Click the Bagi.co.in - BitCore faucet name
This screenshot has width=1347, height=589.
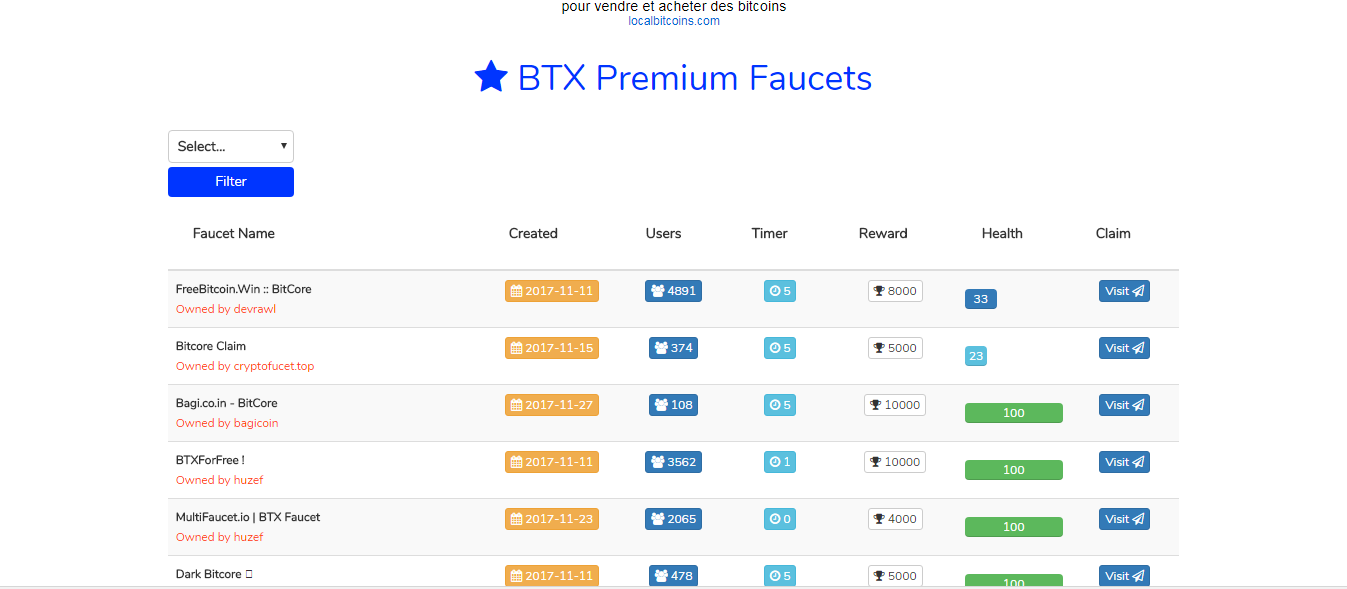(227, 403)
